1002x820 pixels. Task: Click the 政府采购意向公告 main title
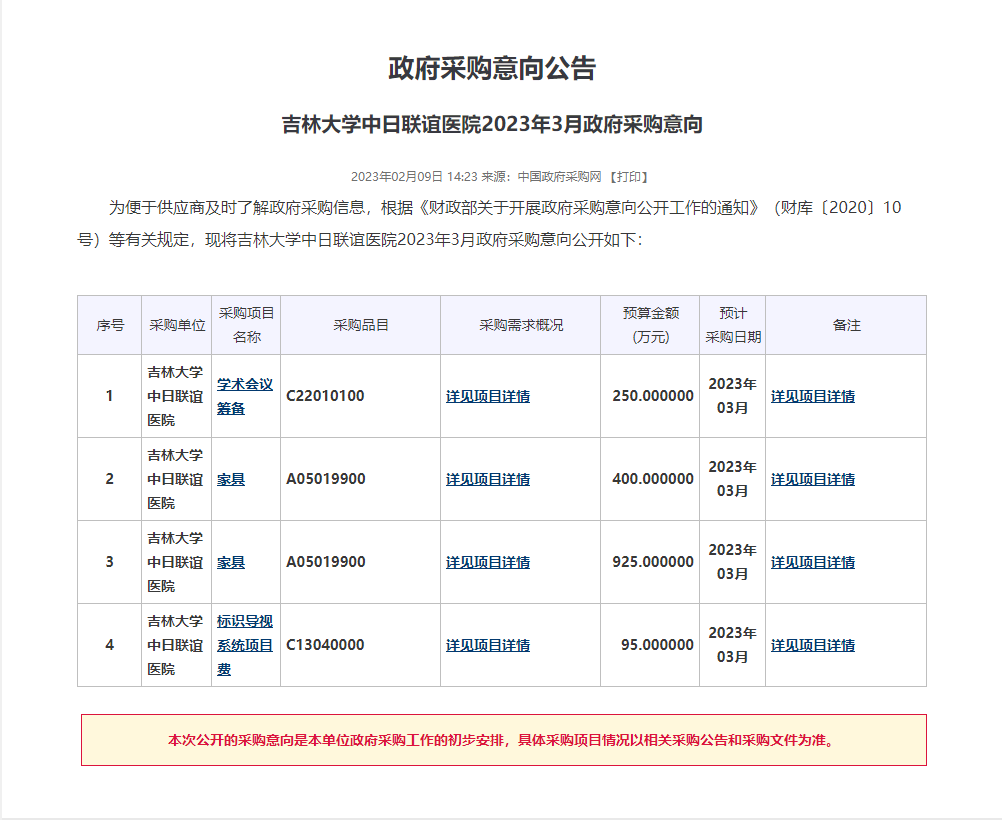(492, 68)
